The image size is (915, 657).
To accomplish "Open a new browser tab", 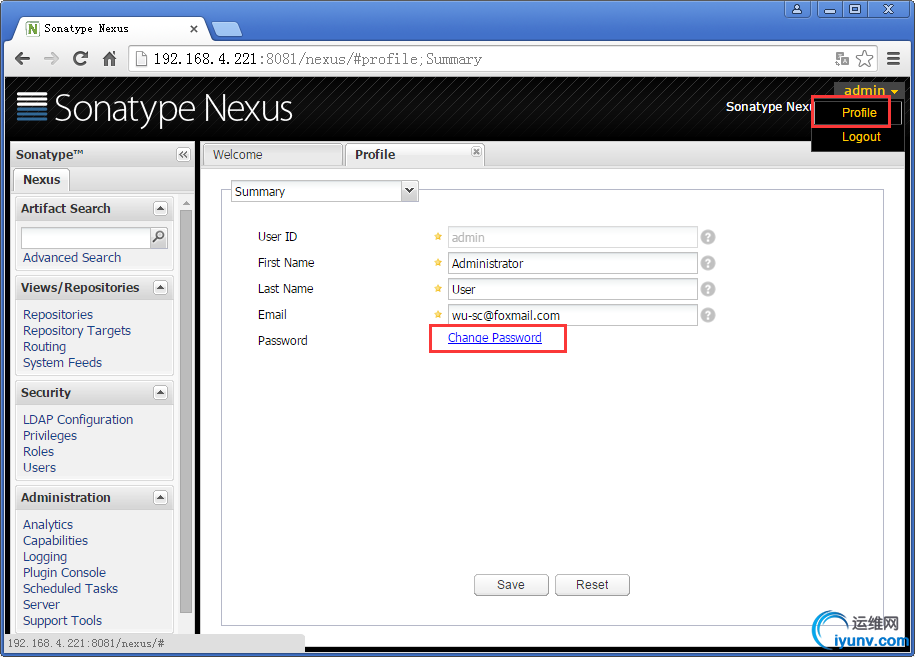I will coord(226,29).
